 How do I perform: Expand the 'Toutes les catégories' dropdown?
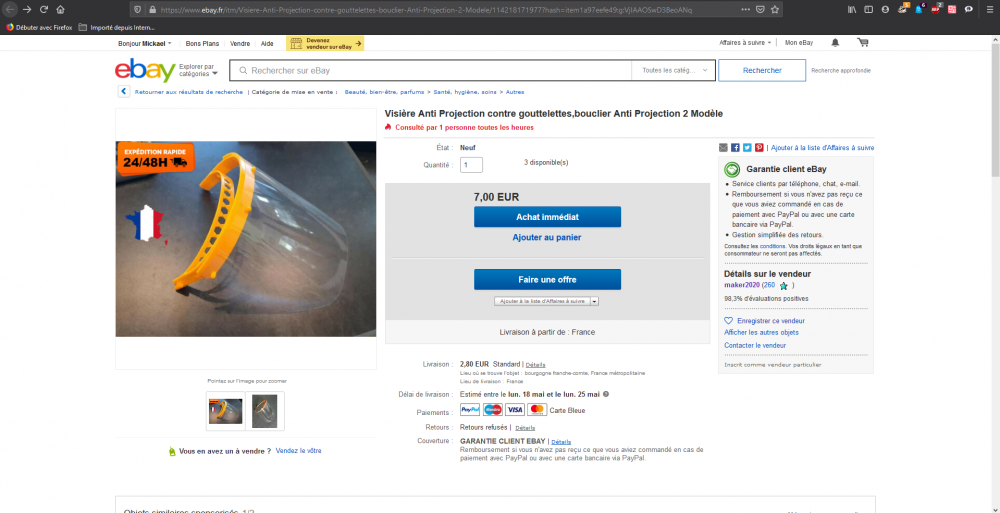click(x=675, y=71)
